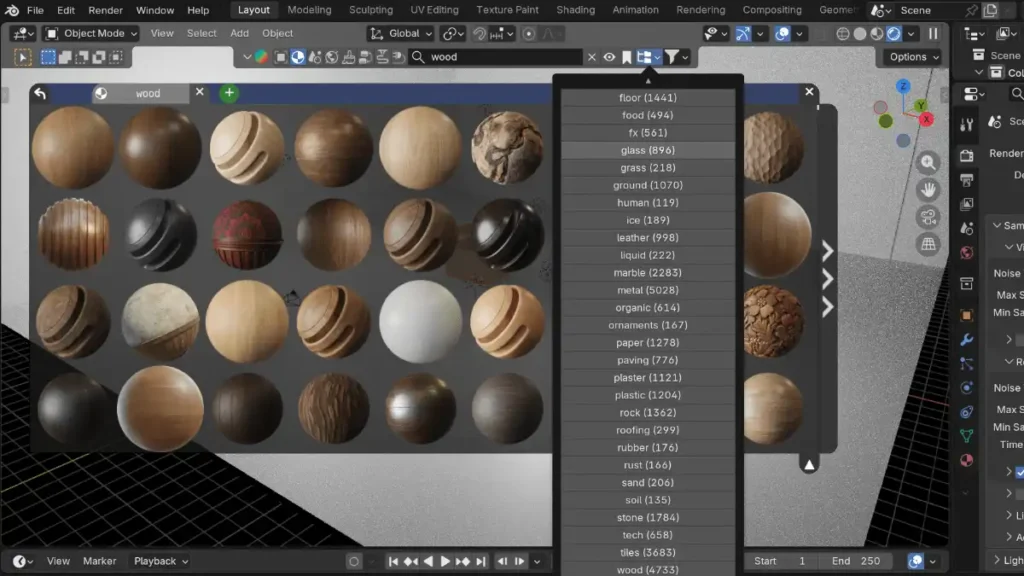Open the World properties tab

pyautogui.click(x=967, y=253)
